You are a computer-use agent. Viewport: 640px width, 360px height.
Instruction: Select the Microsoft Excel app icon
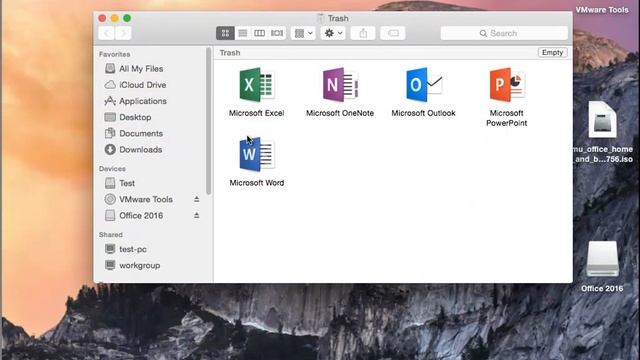(x=257, y=85)
